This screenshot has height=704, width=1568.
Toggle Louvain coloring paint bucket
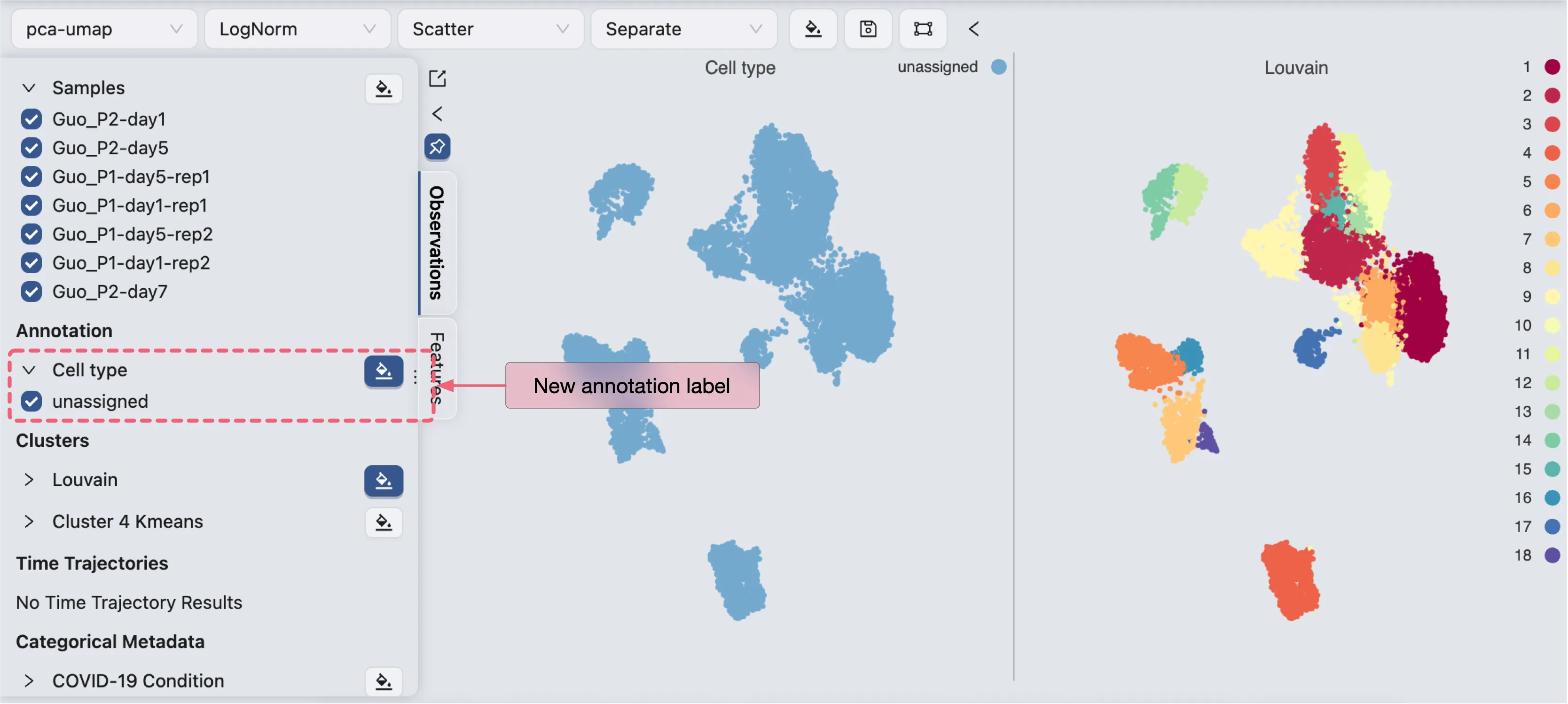pyautogui.click(x=384, y=481)
